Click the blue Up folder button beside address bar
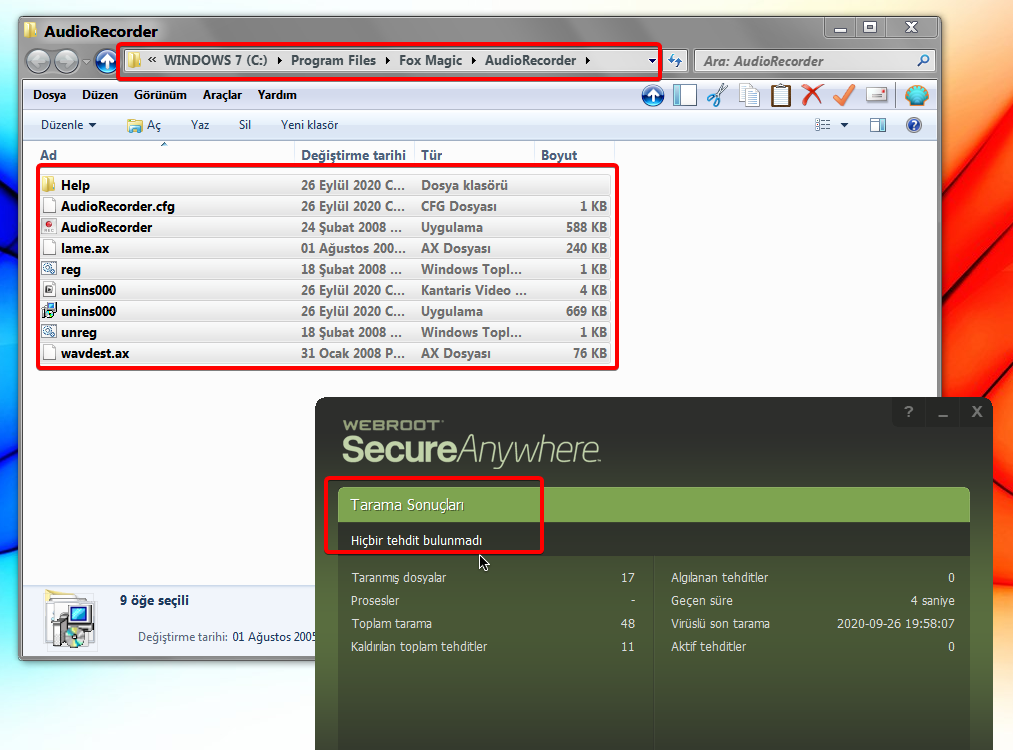 [107, 61]
